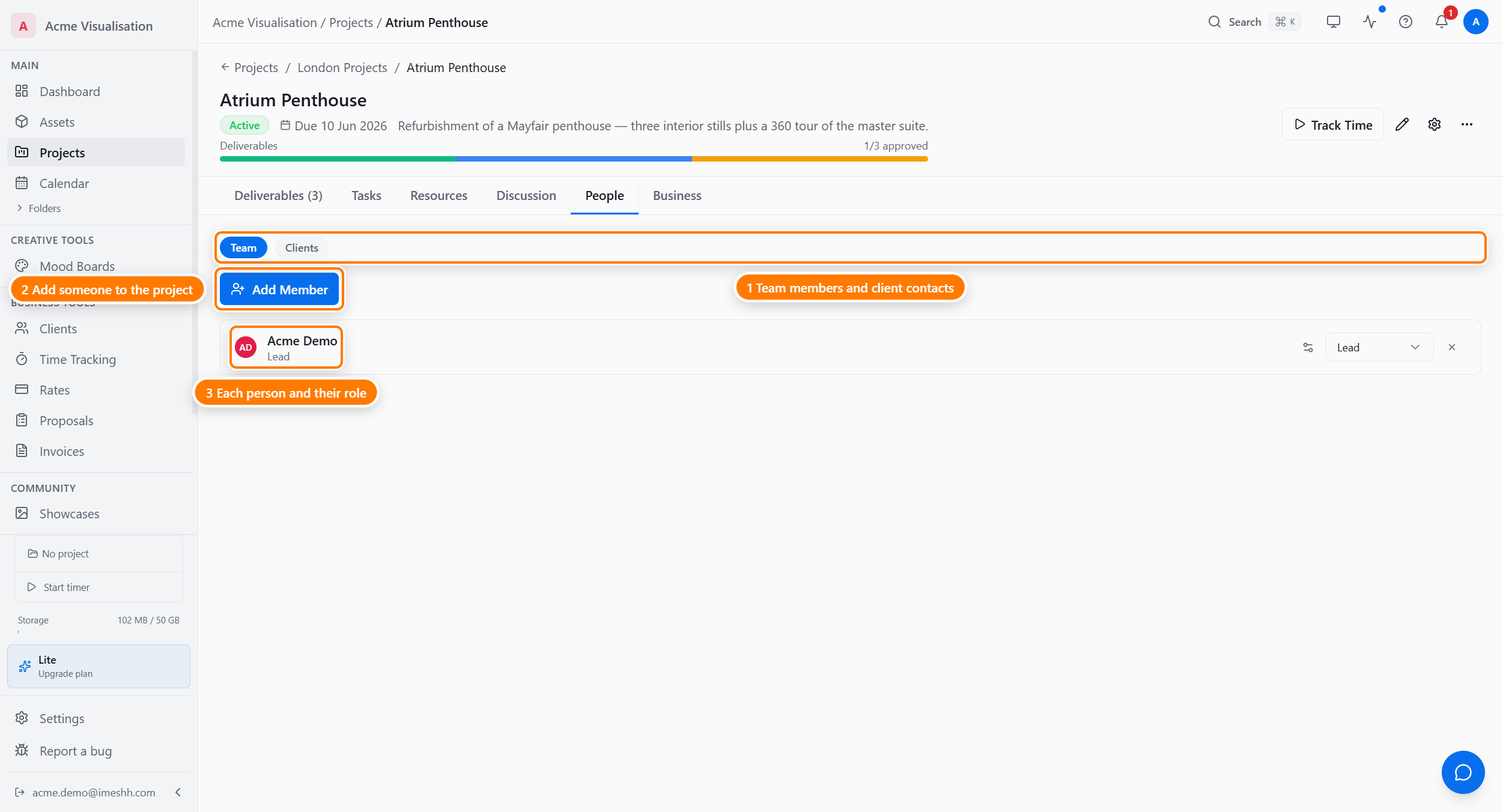Go to Projects in the sidebar
Screen dimensions: 1503x812
[x=96, y=153]
